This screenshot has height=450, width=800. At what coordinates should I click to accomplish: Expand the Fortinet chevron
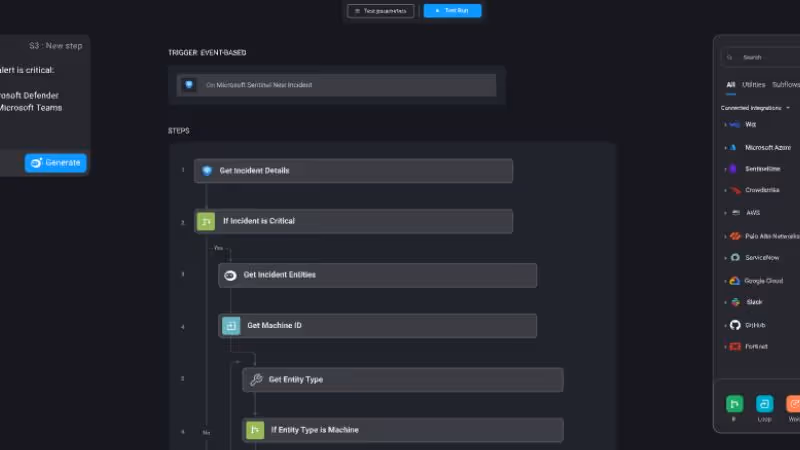726,346
